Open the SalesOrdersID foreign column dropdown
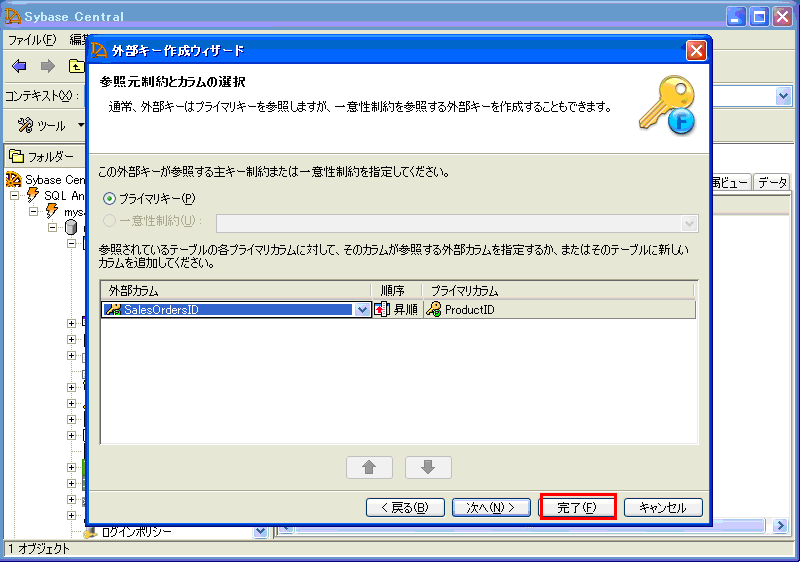The width and height of the screenshot is (800, 562). point(362,310)
